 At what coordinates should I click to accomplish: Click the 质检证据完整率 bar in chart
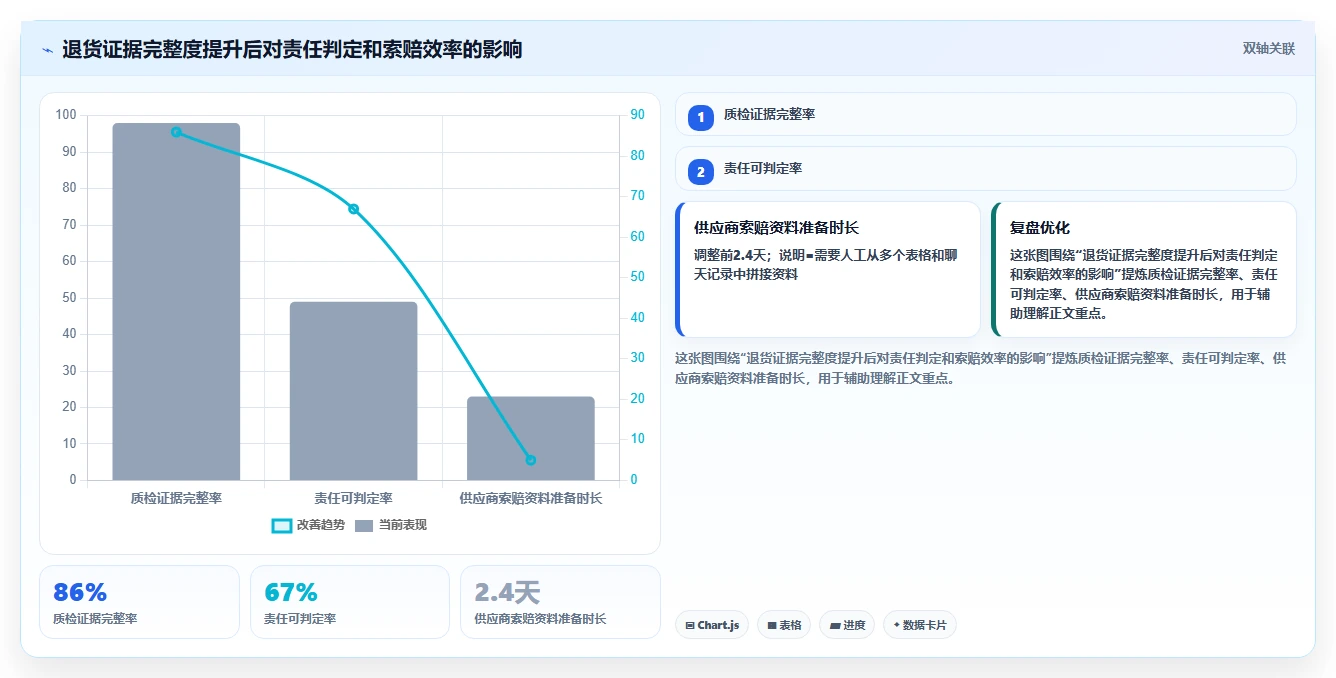176,302
